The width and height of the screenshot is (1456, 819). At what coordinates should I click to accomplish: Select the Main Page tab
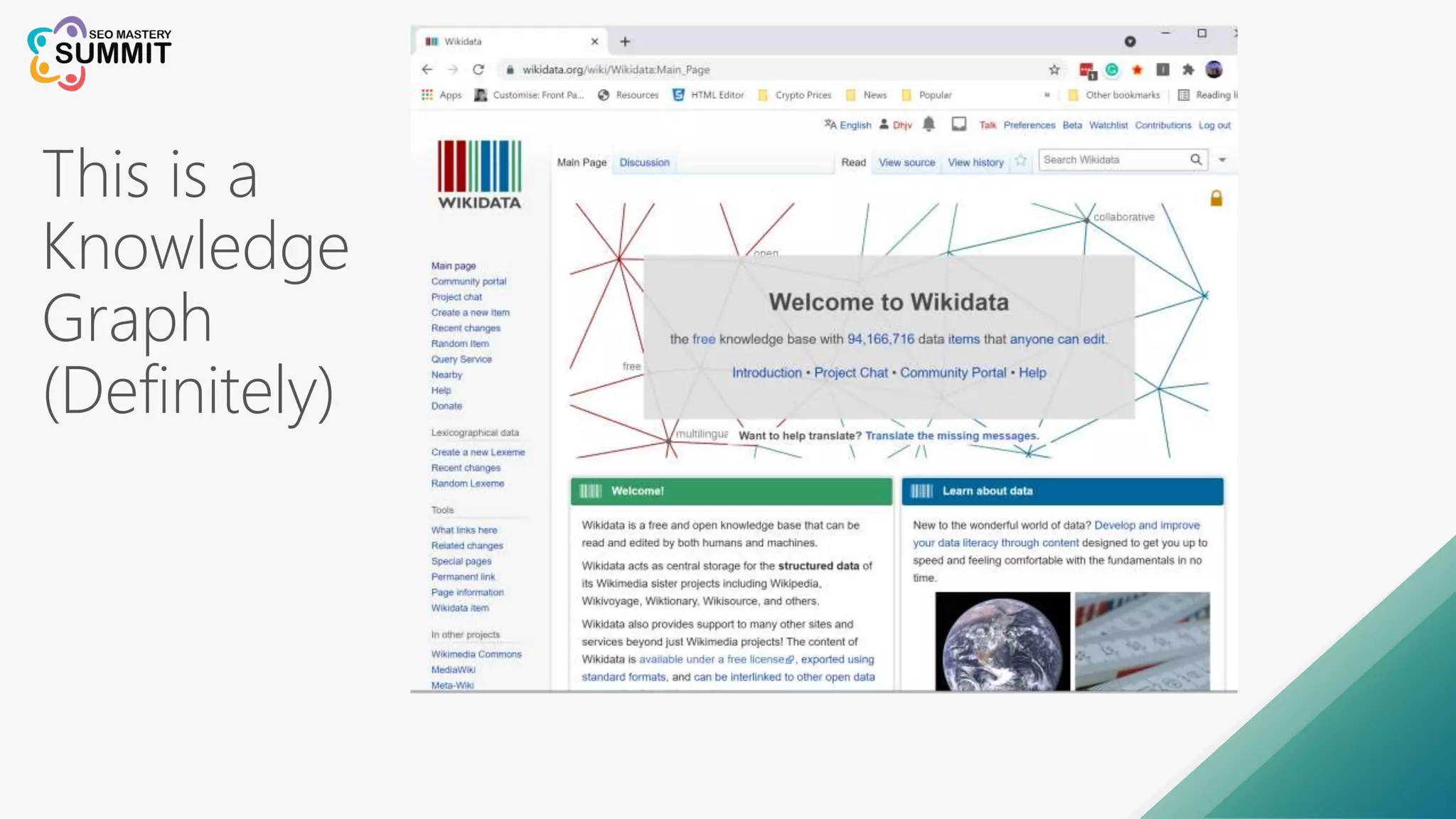tap(582, 162)
